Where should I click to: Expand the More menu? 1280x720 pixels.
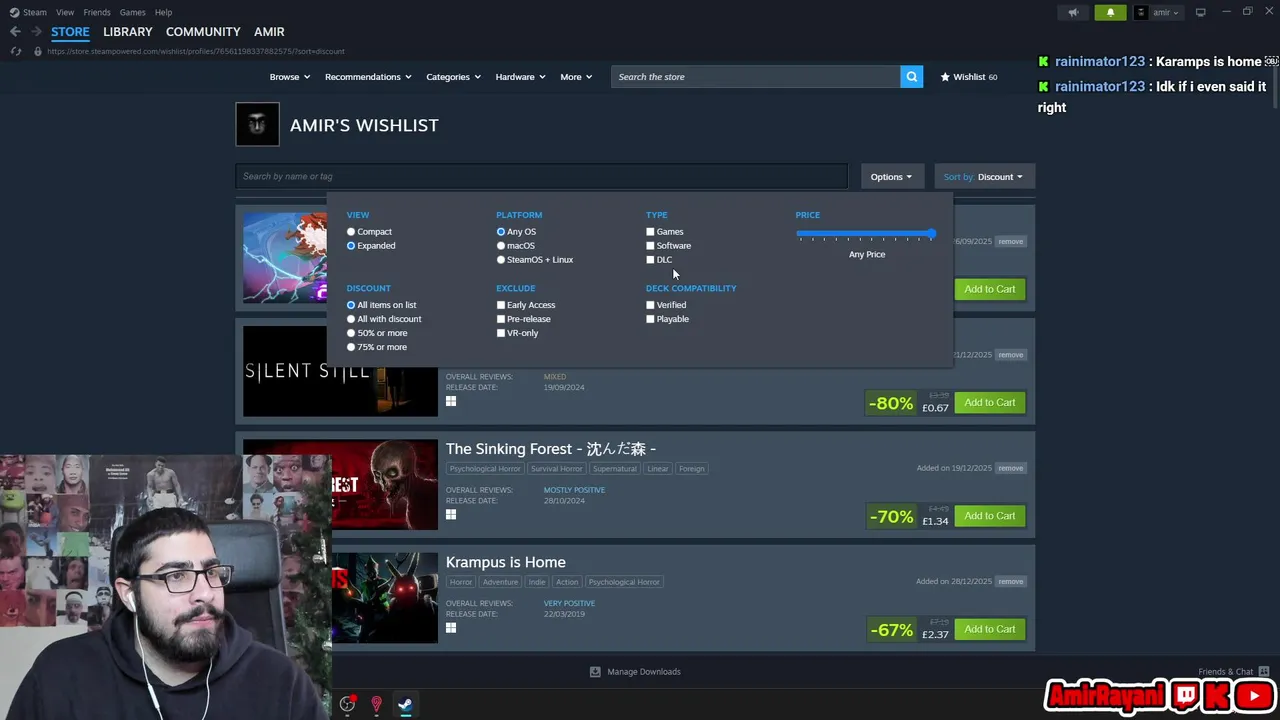[576, 77]
